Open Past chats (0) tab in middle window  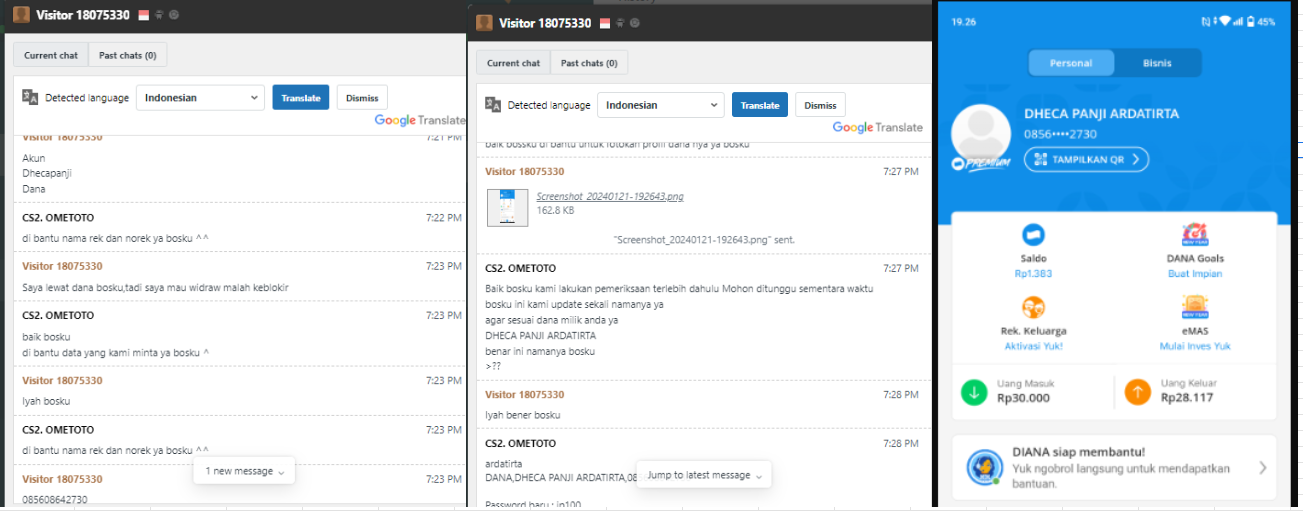(589, 63)
